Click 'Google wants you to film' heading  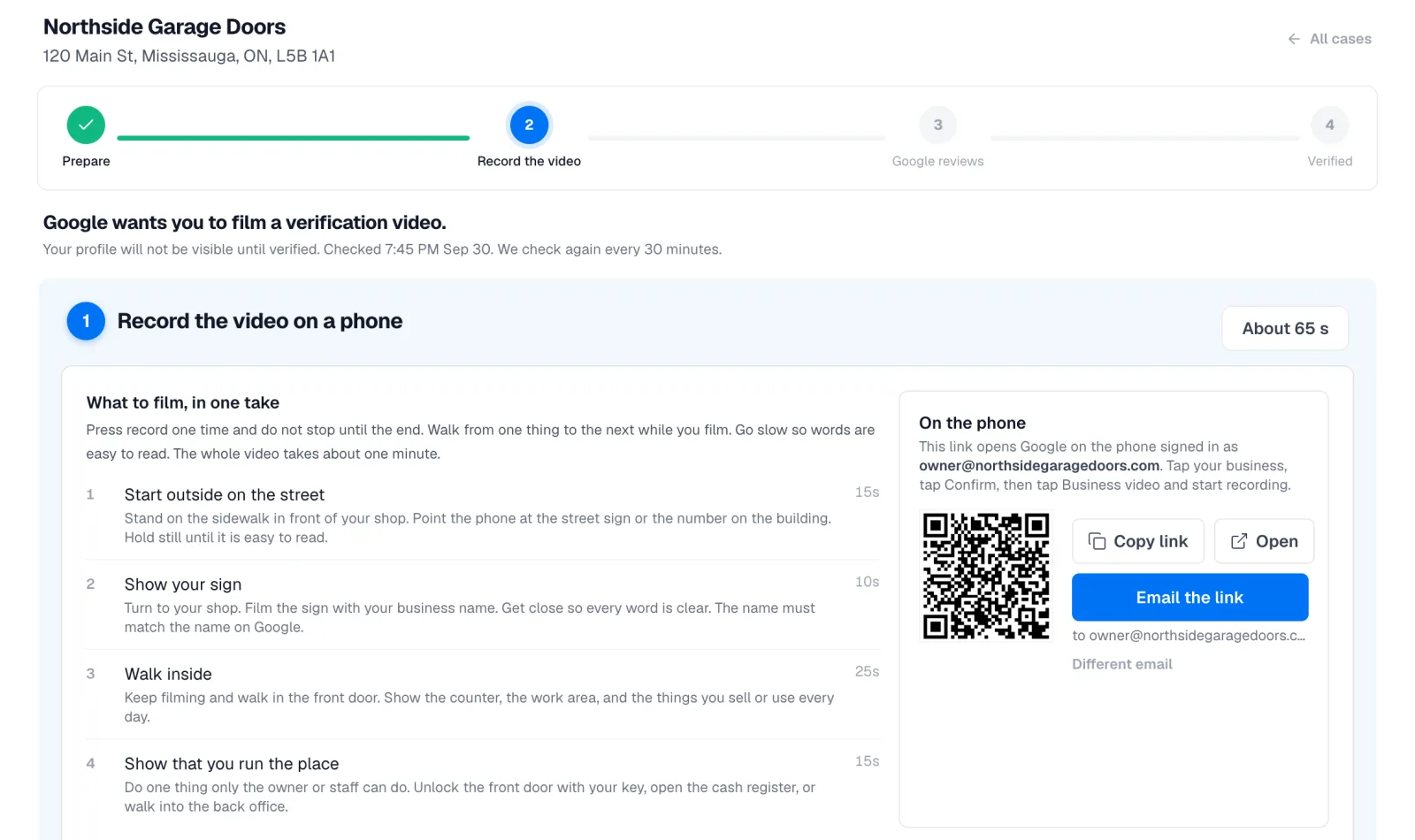pos(244,222)
